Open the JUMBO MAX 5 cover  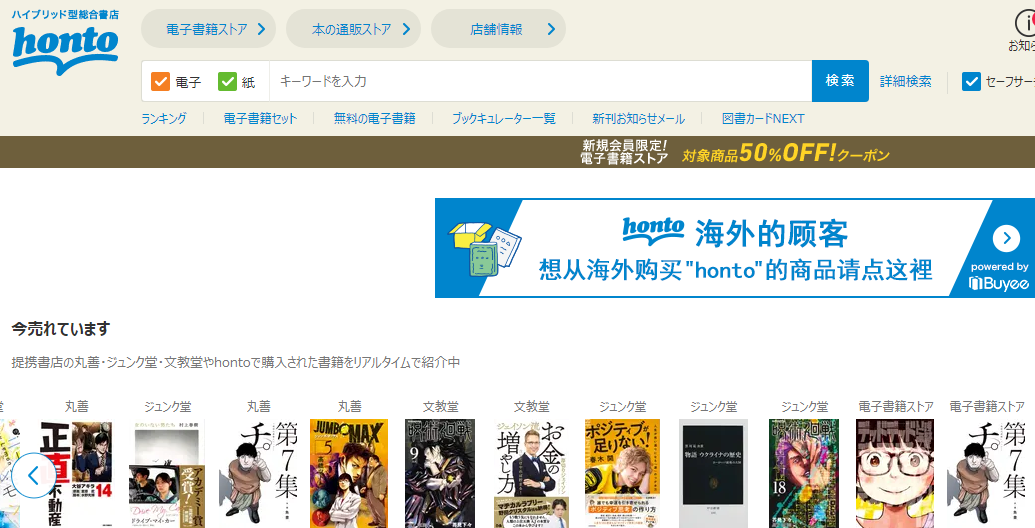point(349,473)
